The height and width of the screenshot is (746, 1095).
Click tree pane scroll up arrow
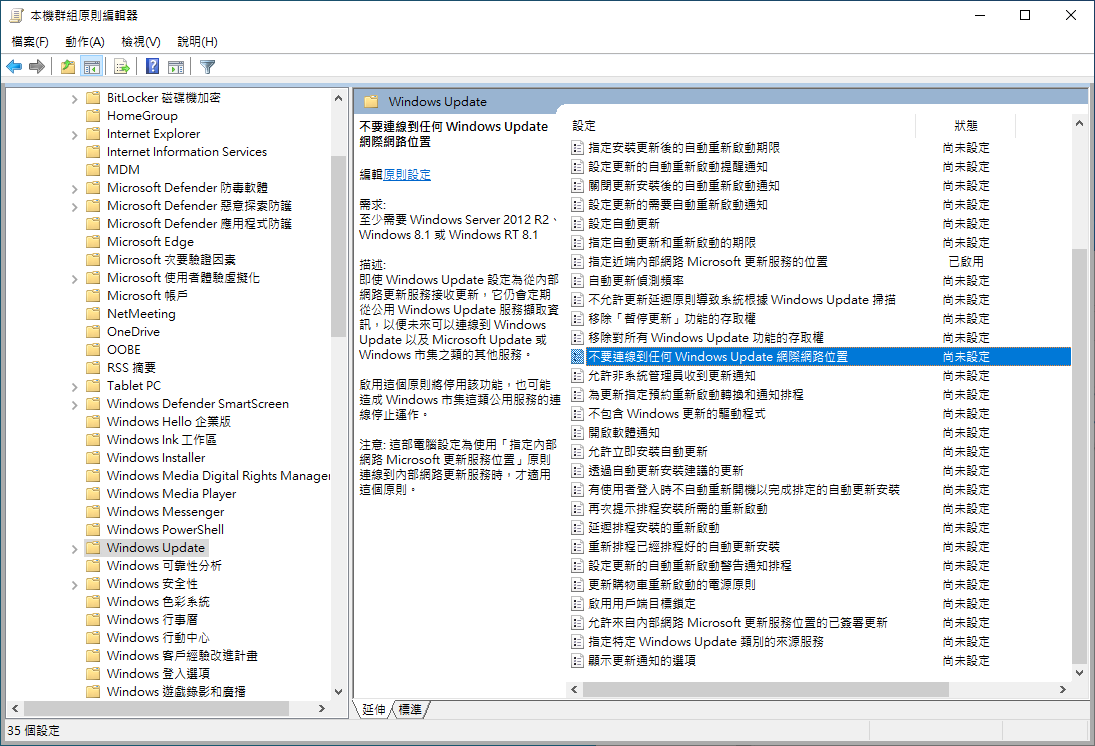tap(339, 98)
